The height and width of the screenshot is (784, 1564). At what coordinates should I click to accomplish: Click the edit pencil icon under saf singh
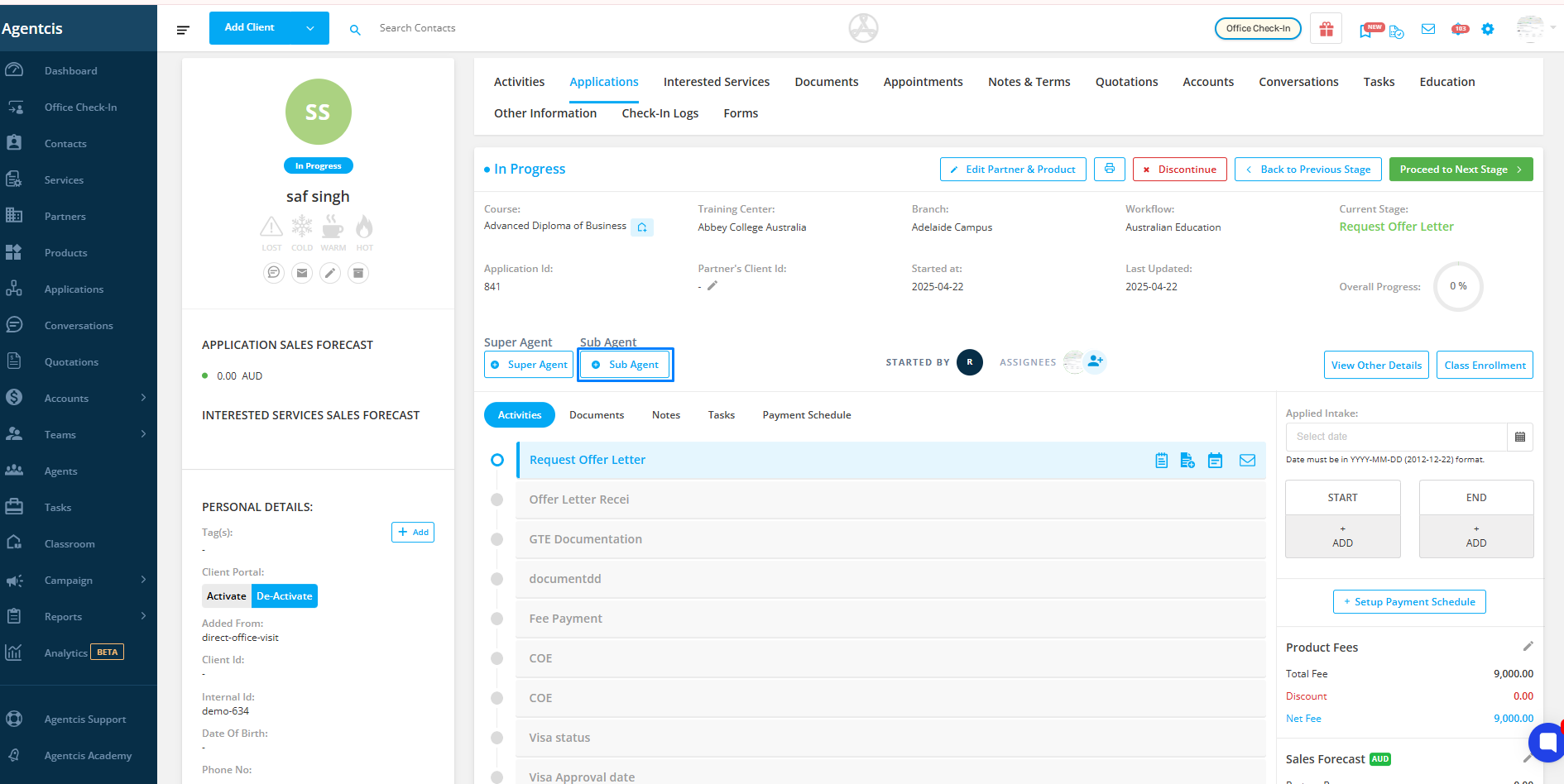tap(330, 273)
